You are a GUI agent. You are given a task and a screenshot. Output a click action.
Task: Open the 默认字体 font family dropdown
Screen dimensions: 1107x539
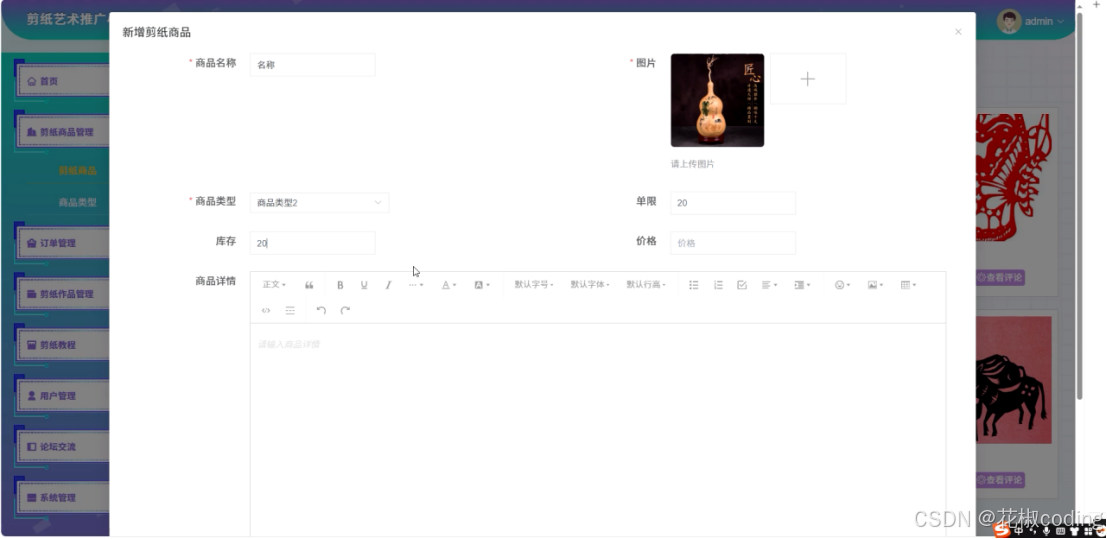click(590, 285)
